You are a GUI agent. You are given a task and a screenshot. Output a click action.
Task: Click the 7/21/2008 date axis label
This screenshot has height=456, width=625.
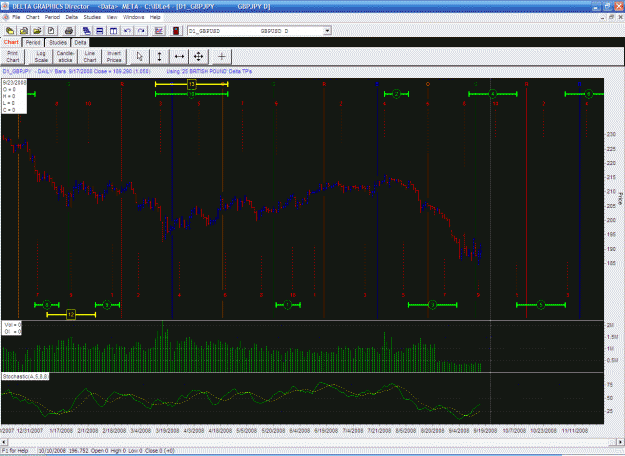tap(379, 431)
